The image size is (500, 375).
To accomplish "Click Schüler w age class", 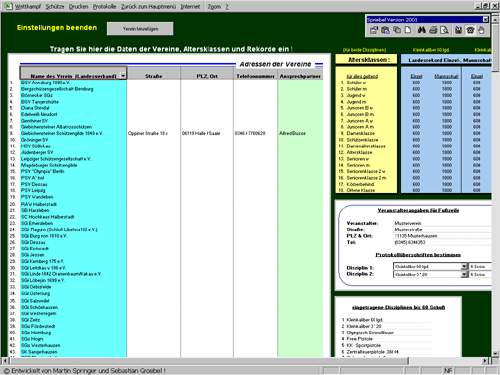I will (356, 83).
